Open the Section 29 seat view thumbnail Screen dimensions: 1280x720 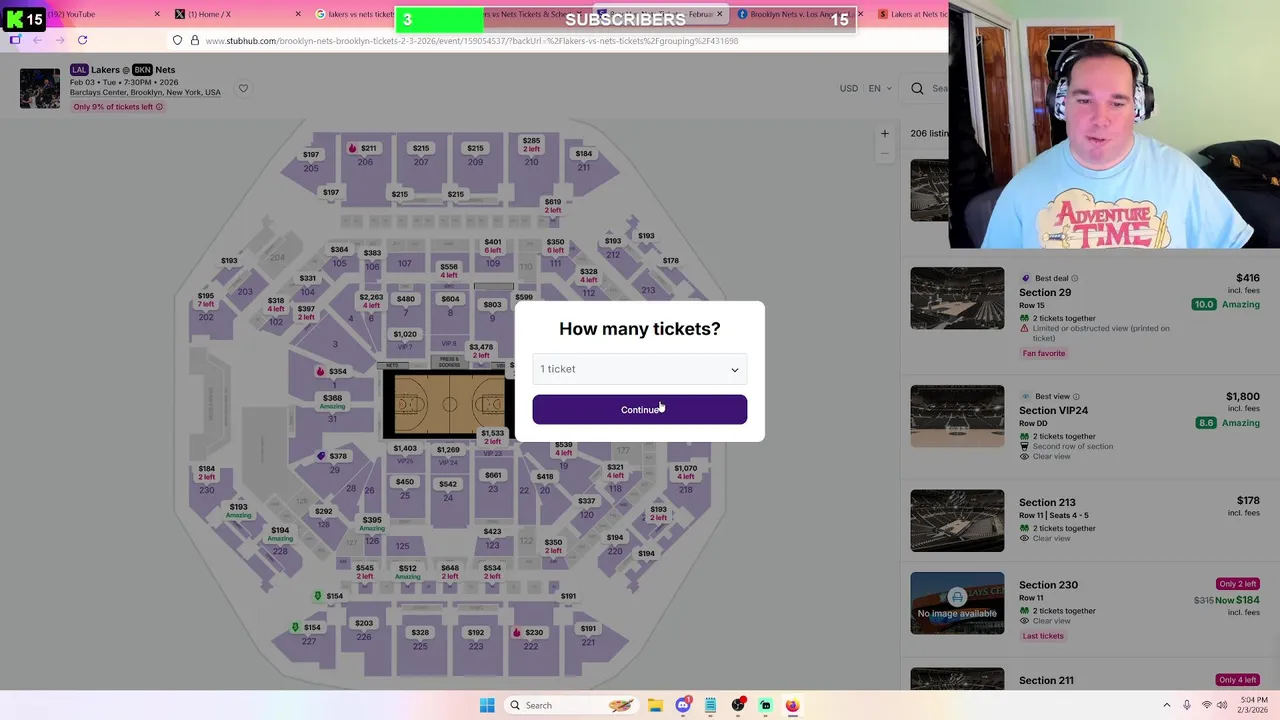pos(957,298)
